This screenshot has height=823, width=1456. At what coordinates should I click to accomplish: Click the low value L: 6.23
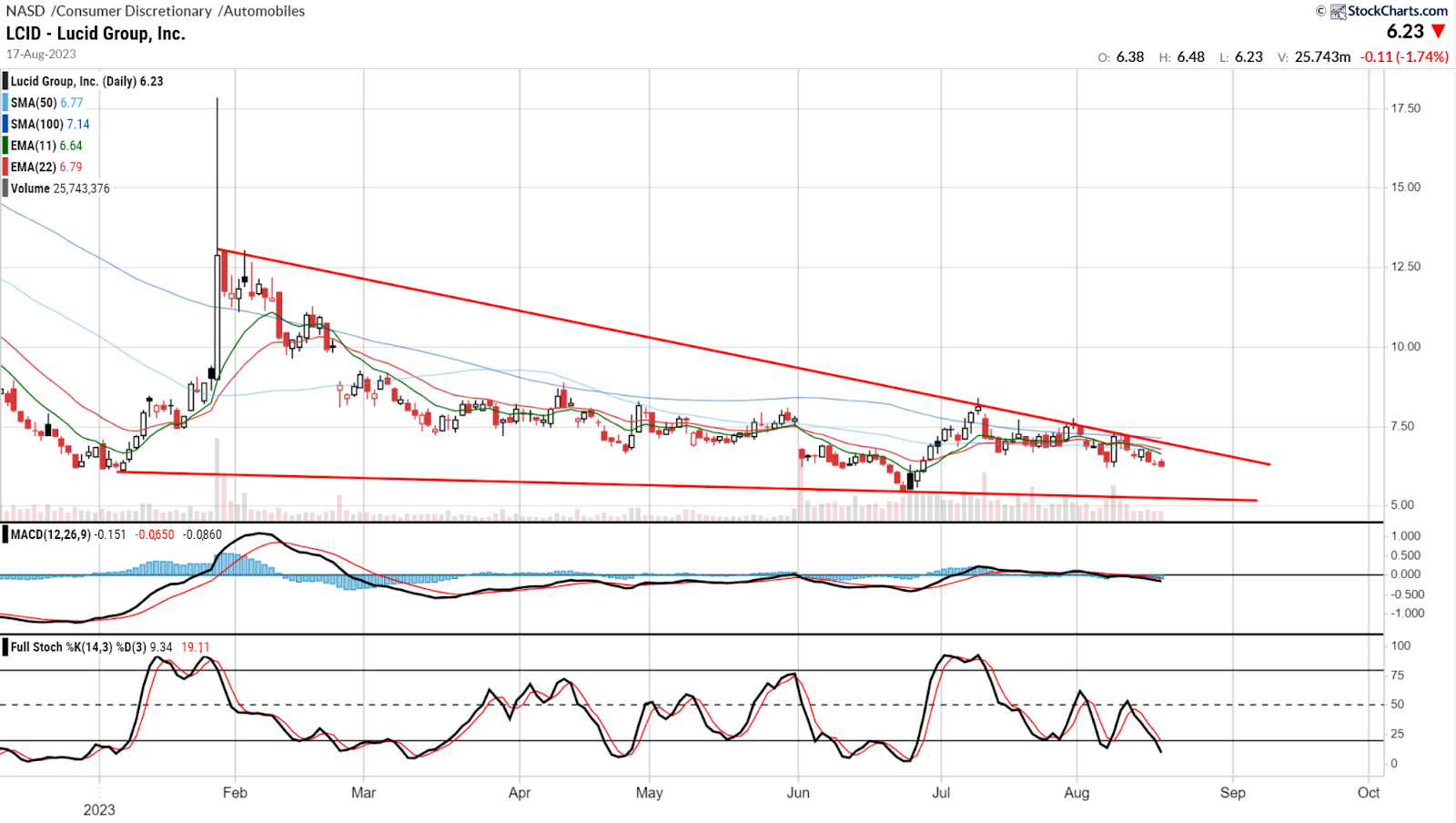pos(1241,56)
